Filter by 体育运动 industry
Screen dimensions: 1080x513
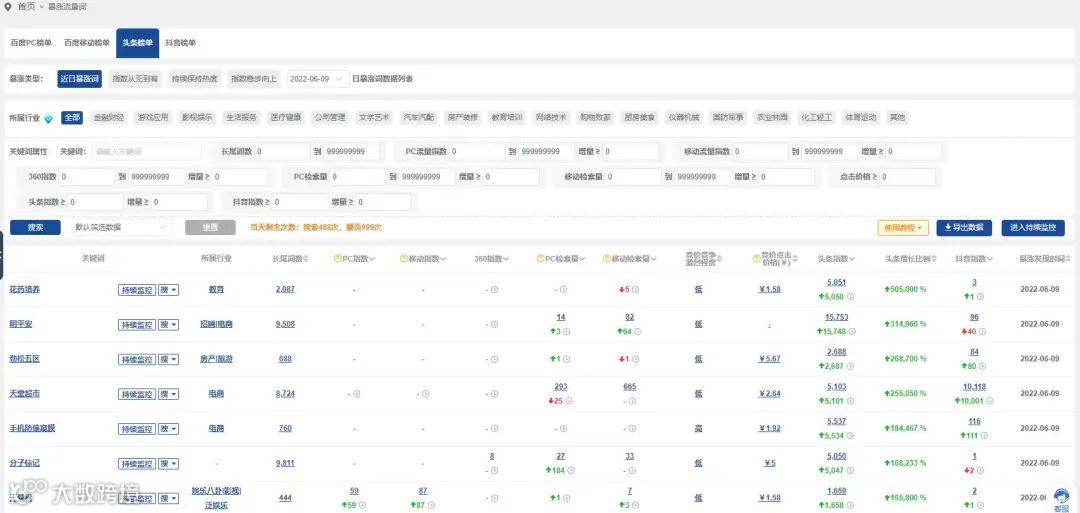click(862, 118)
